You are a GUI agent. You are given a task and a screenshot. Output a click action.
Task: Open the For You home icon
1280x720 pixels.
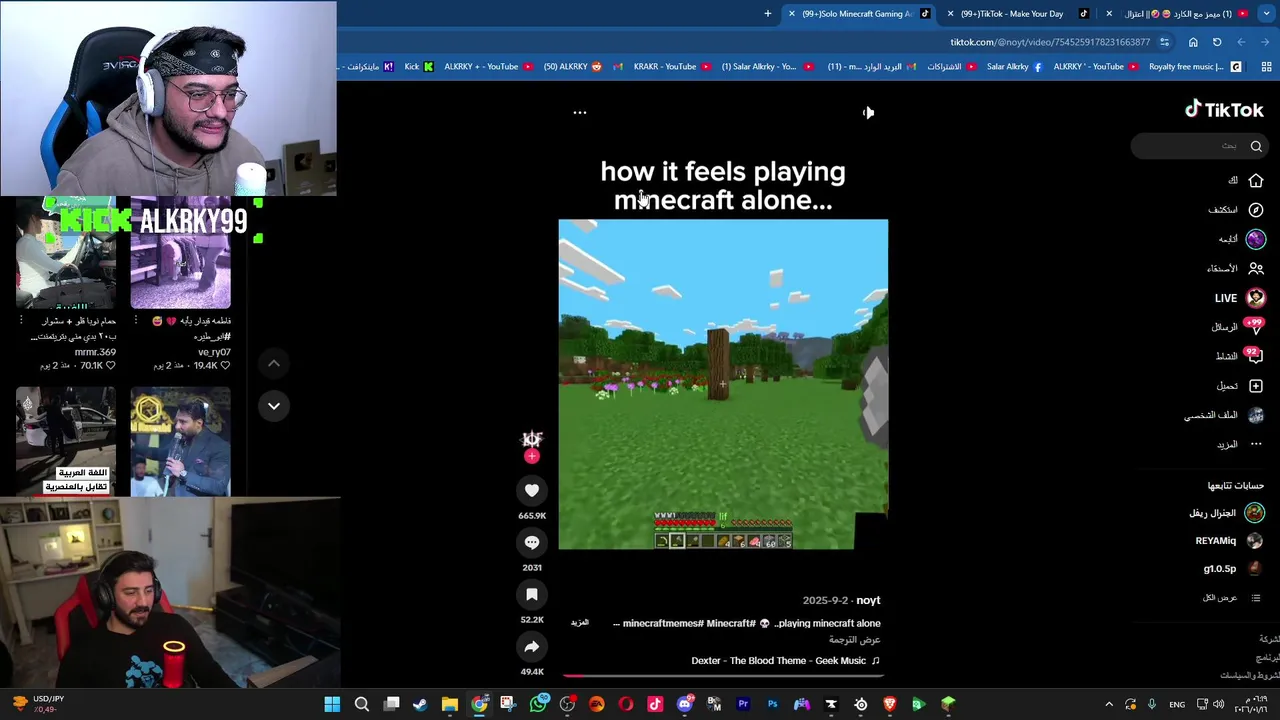[x=1256, y=181]
